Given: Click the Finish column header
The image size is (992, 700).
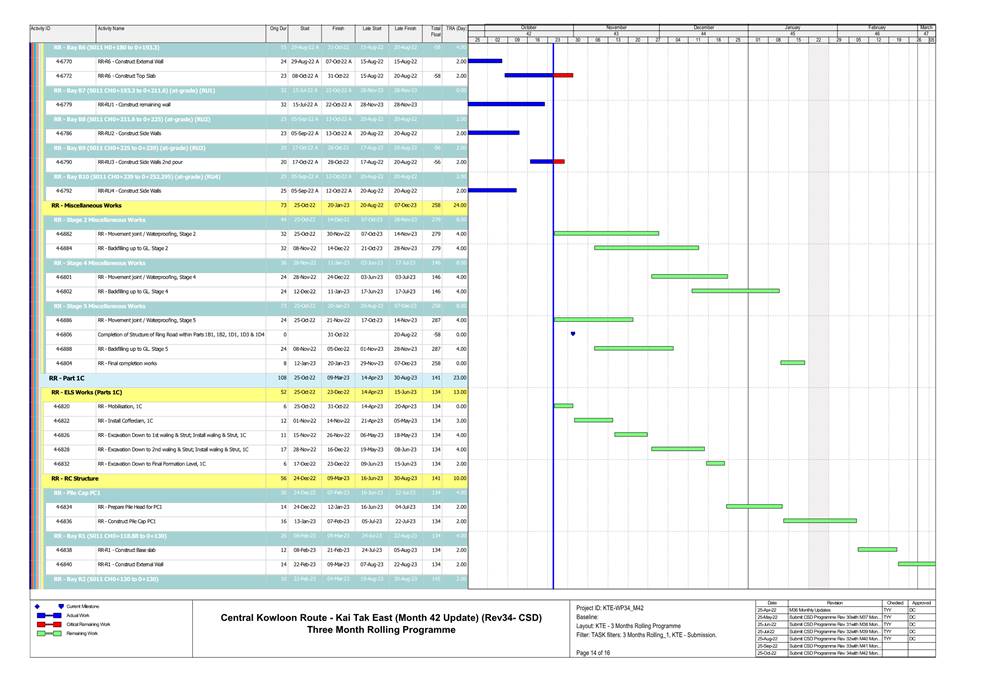Looking at the screenshot, I should (338, 30).
